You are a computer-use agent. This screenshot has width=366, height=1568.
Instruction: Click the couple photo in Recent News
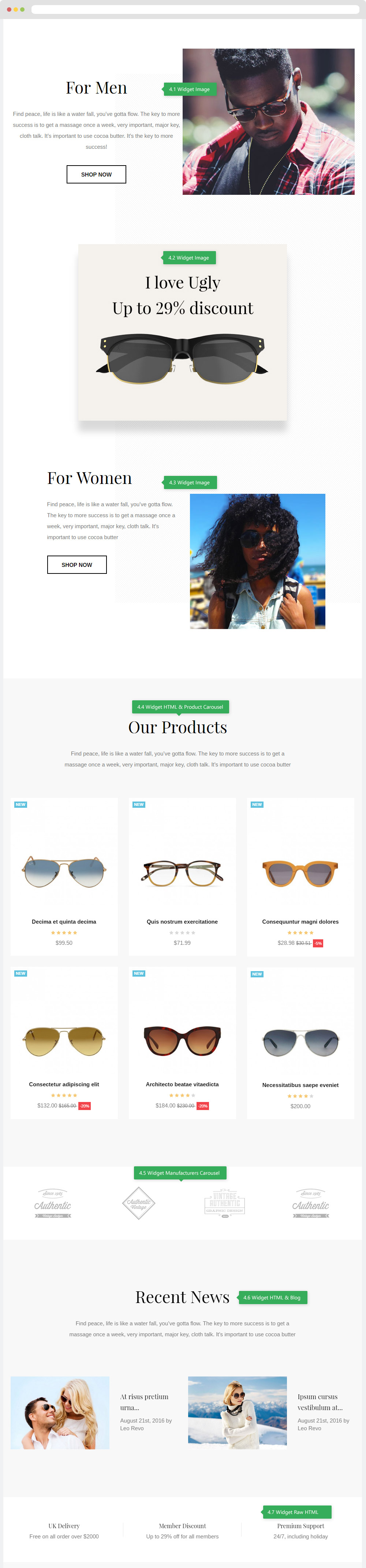[x=60, y=1413]
